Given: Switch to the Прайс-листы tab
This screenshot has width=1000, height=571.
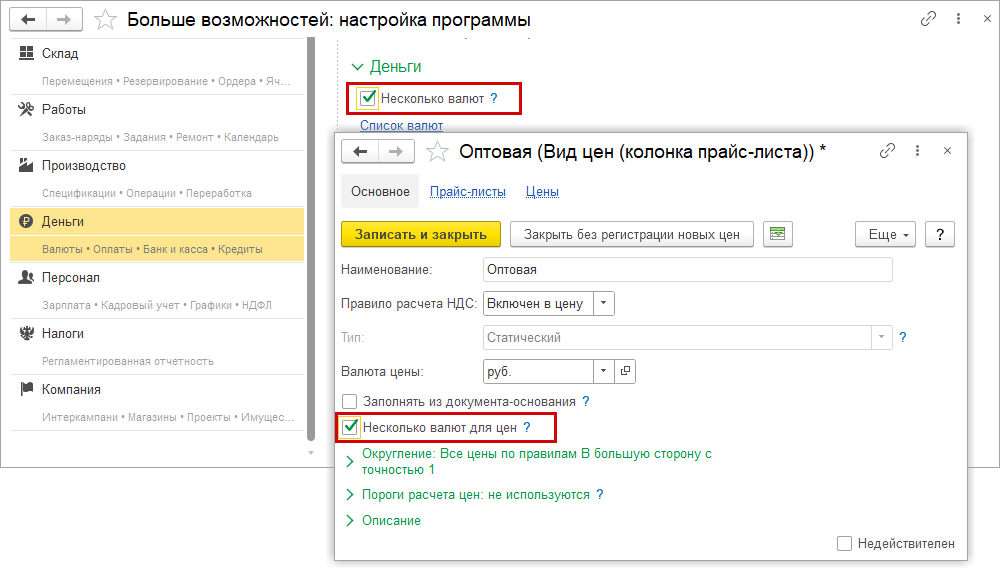Looking at the screenshot, I should (x=467, y=191).
